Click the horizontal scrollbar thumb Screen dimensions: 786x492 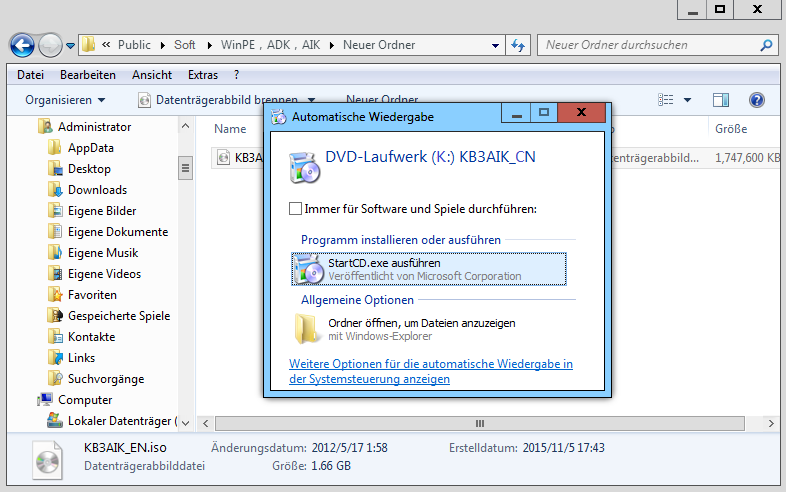pyautogui.click(x=480, y=424)
